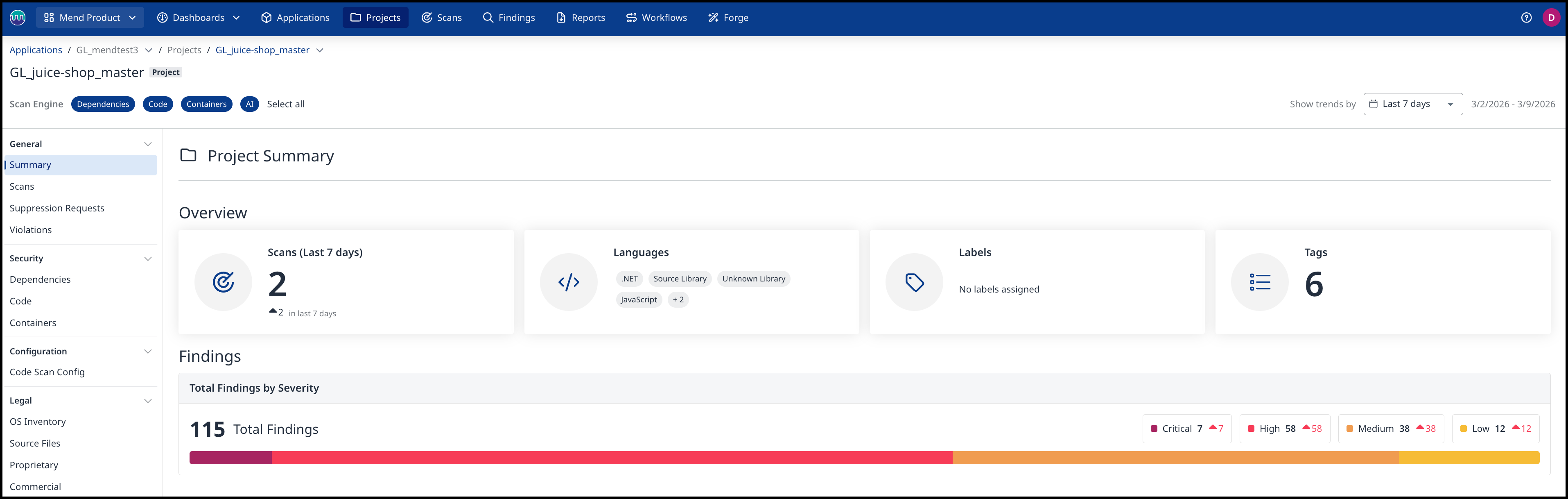
Task: Click the Medium severity color swatch
Action: click(1349, 429)
